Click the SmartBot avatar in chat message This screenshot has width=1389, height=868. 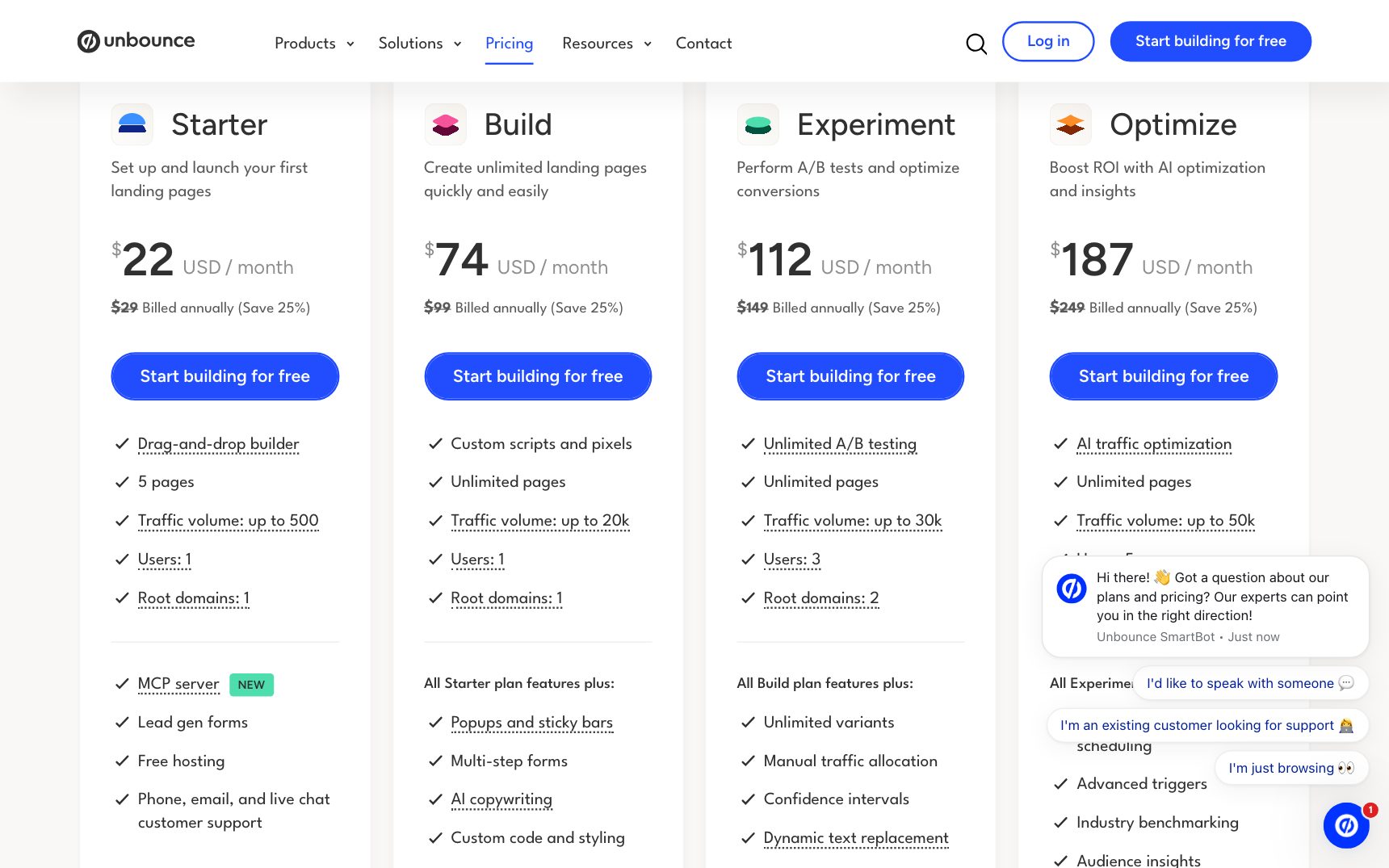tap(1072, 589)
